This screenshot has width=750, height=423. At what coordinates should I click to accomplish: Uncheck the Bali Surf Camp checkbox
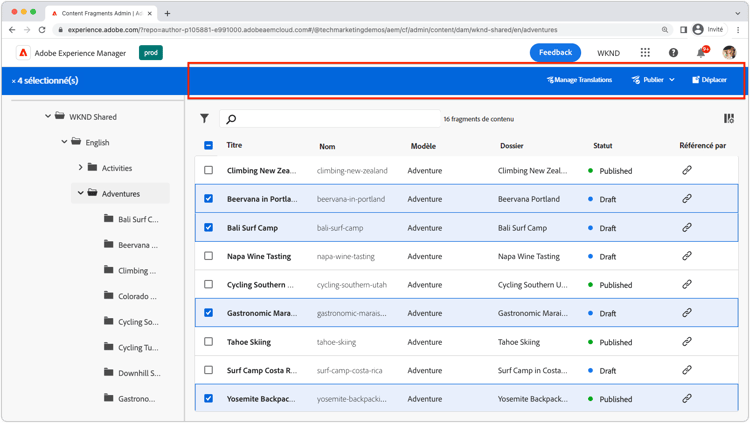pyautogui.click(x=208, y=228)
